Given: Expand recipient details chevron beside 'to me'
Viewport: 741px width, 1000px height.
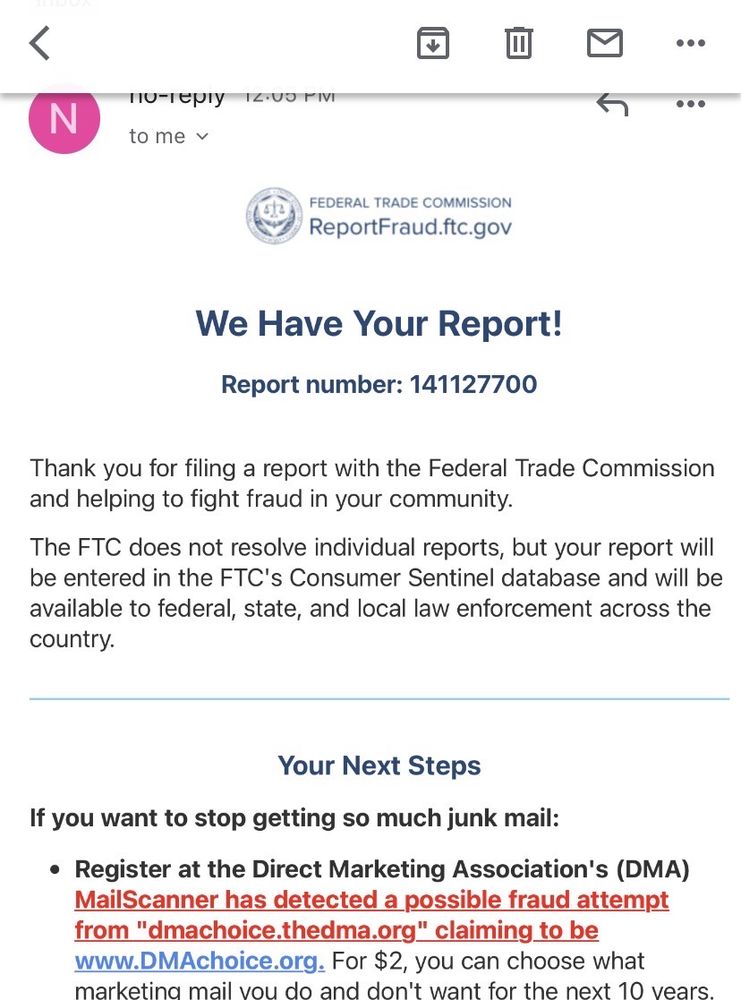Looking at the screenshot, I should [x=202, y=136].
